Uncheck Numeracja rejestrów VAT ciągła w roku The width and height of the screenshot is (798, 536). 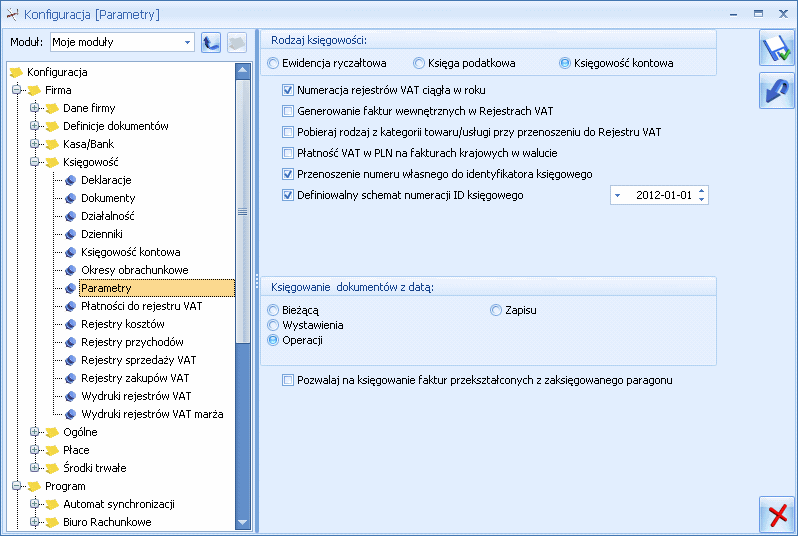(x=288, y=90)
